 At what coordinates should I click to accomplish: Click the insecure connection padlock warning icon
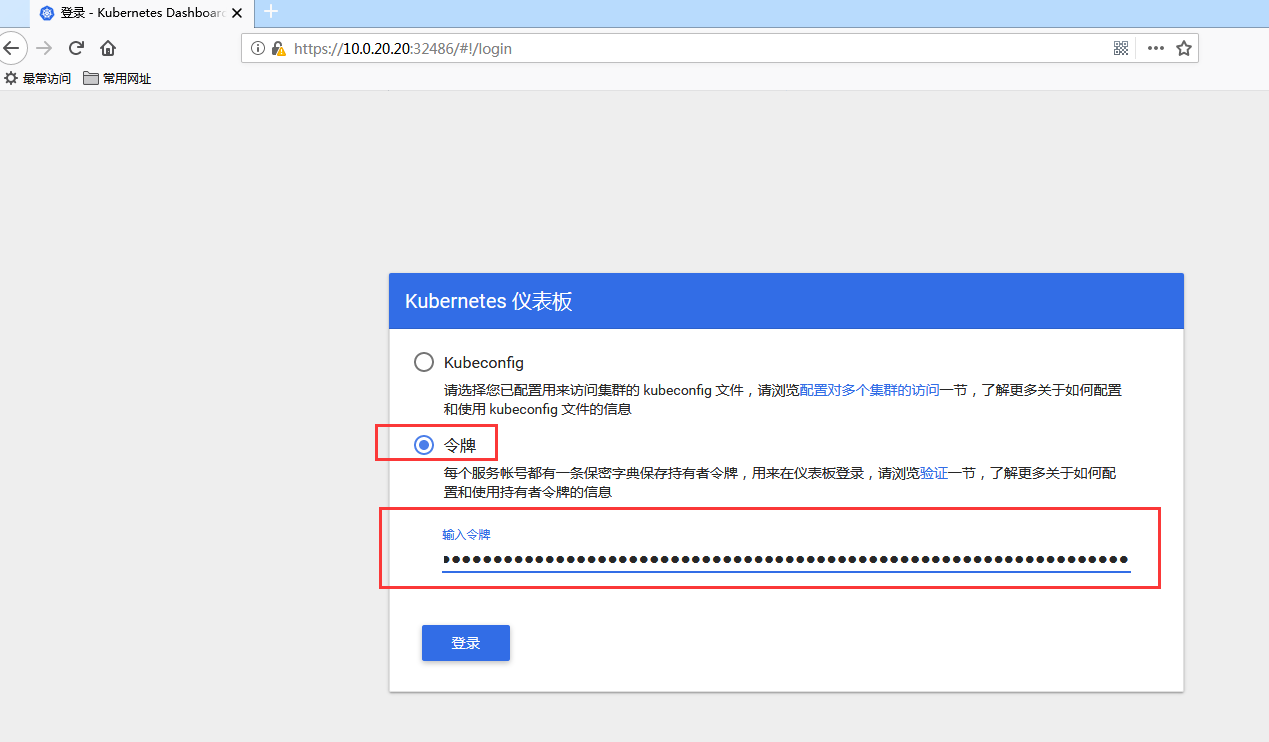(278, 48)
